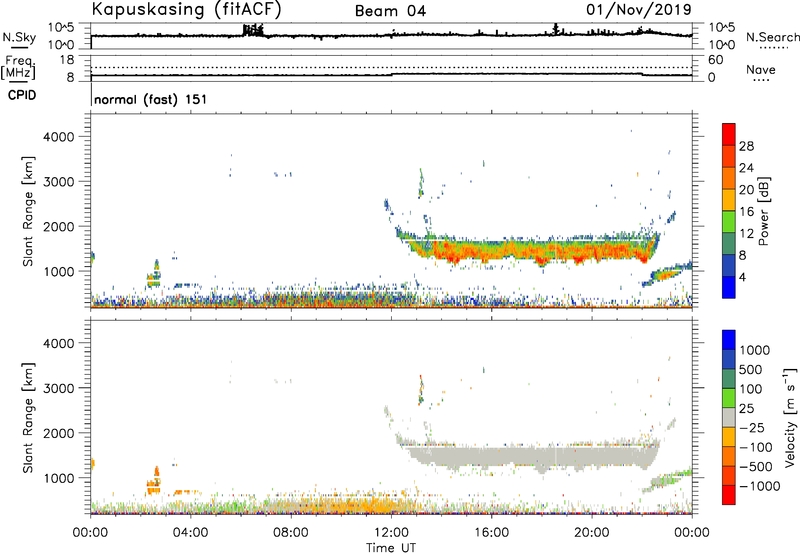
Task: Click the 'CPID' label
Action: coord(22,95)
